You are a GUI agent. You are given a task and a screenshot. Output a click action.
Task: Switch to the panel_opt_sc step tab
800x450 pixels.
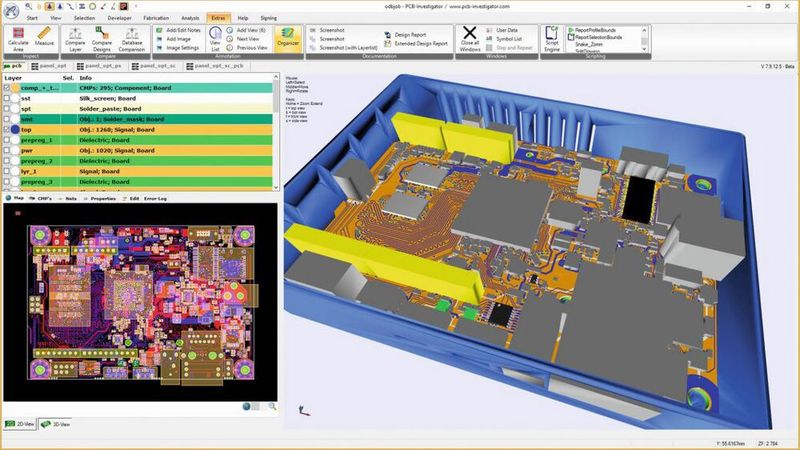click(x=154, y=66)
